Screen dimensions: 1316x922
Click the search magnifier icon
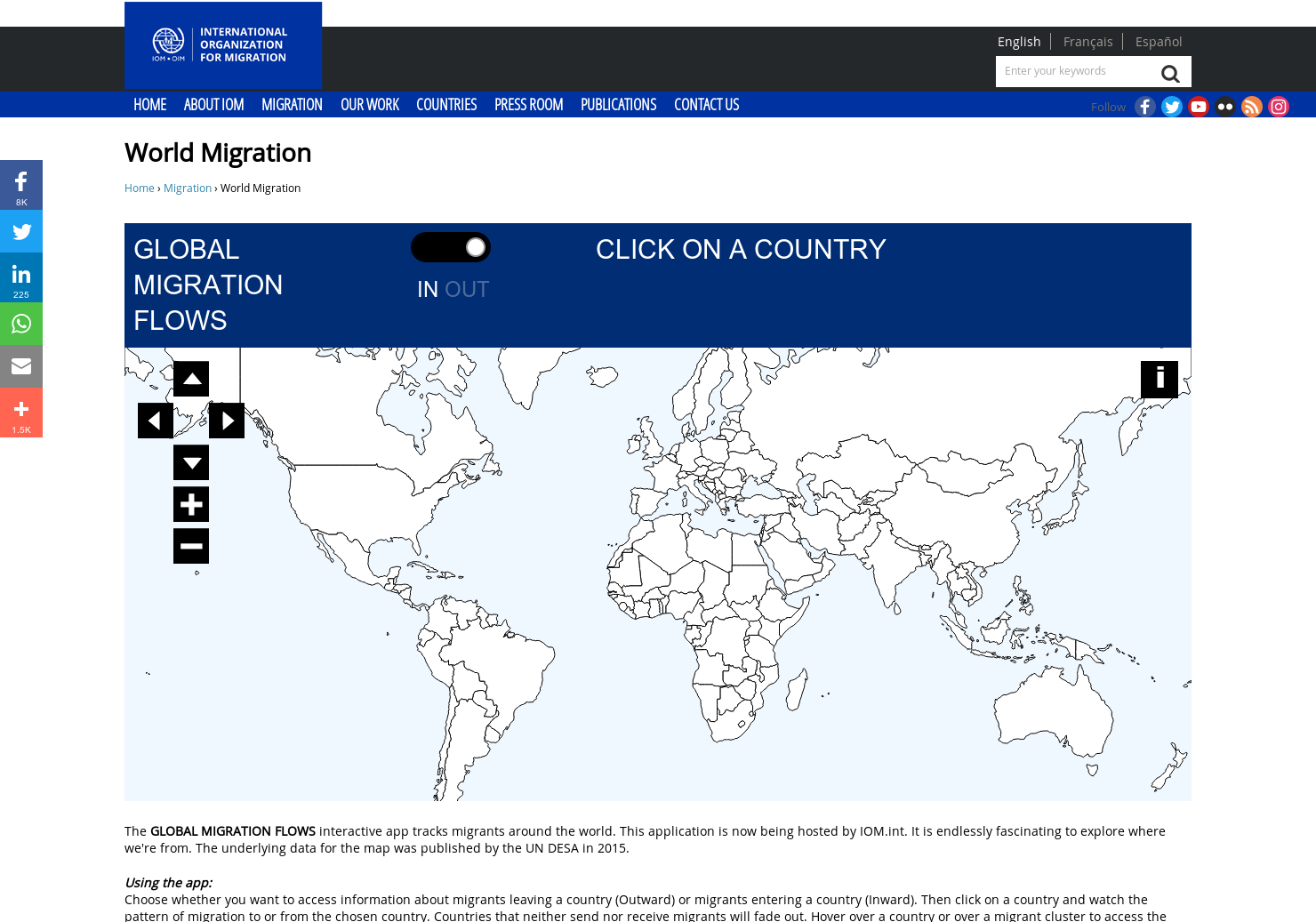(1170, 73)
